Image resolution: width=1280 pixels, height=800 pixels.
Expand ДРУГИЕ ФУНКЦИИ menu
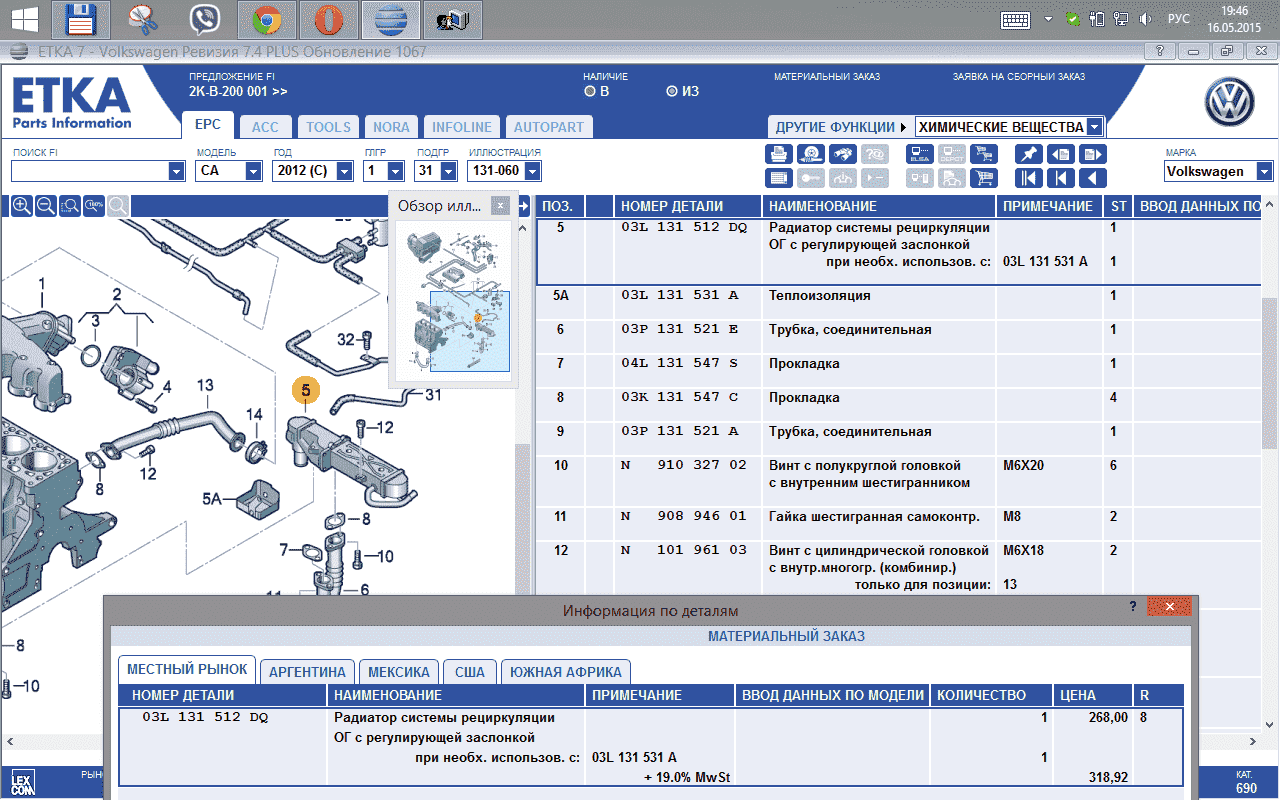[x=840, y=127]
